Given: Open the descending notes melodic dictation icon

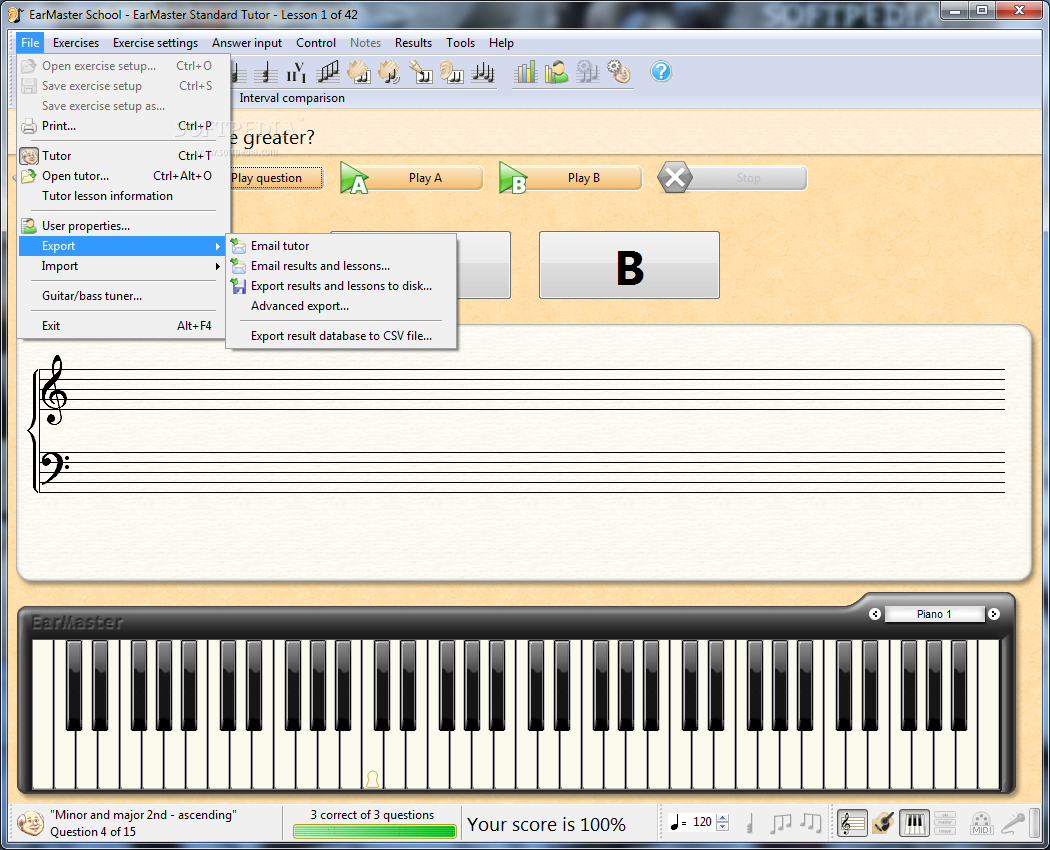Looking at the screenshot, I should tap(482, 72).
